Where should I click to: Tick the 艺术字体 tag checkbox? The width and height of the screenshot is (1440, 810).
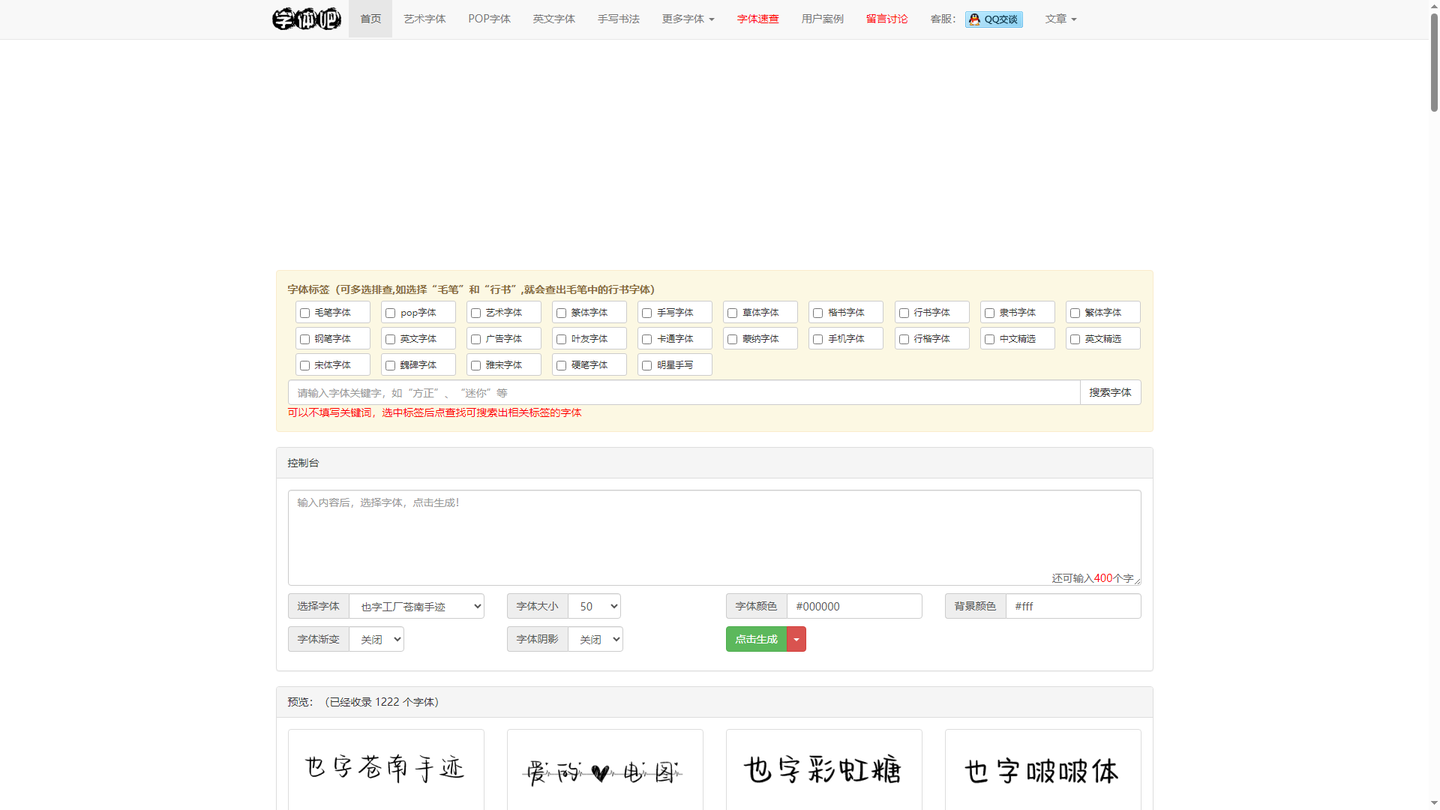[476, 313]
